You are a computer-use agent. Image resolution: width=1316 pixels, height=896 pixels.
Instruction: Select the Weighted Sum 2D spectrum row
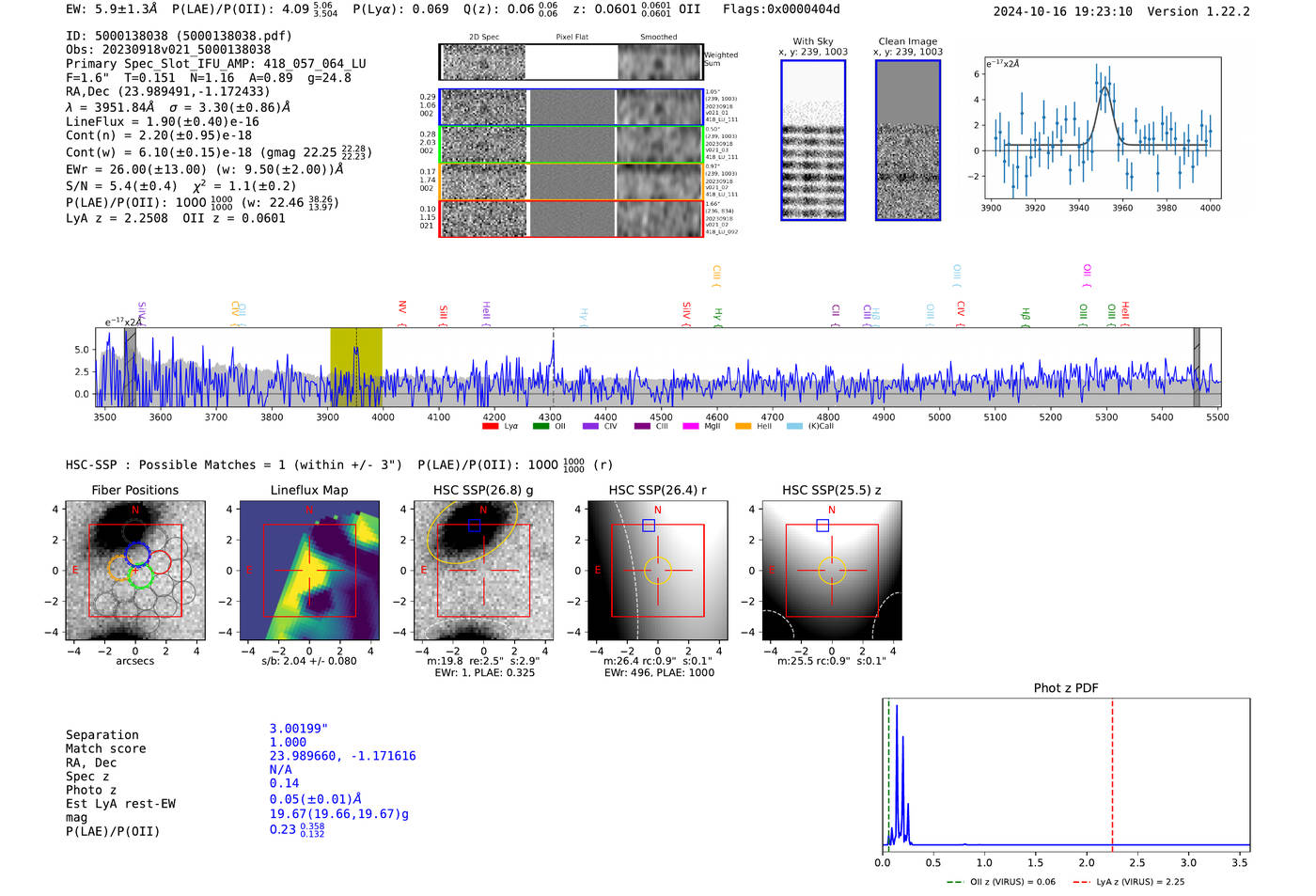tap(572, 62)
